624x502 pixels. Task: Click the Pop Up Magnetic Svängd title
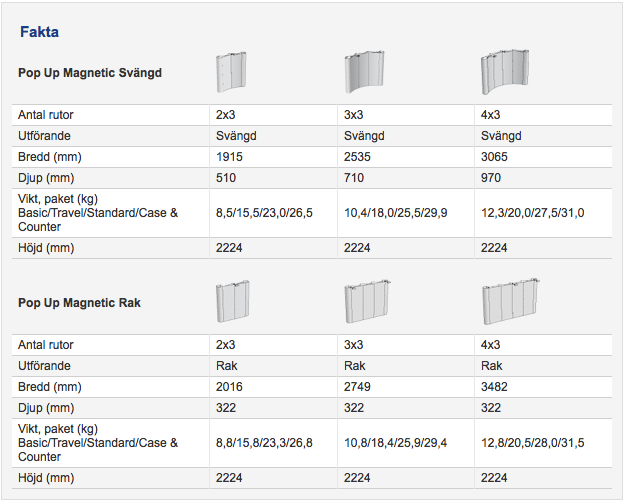[x=90, y=73]
